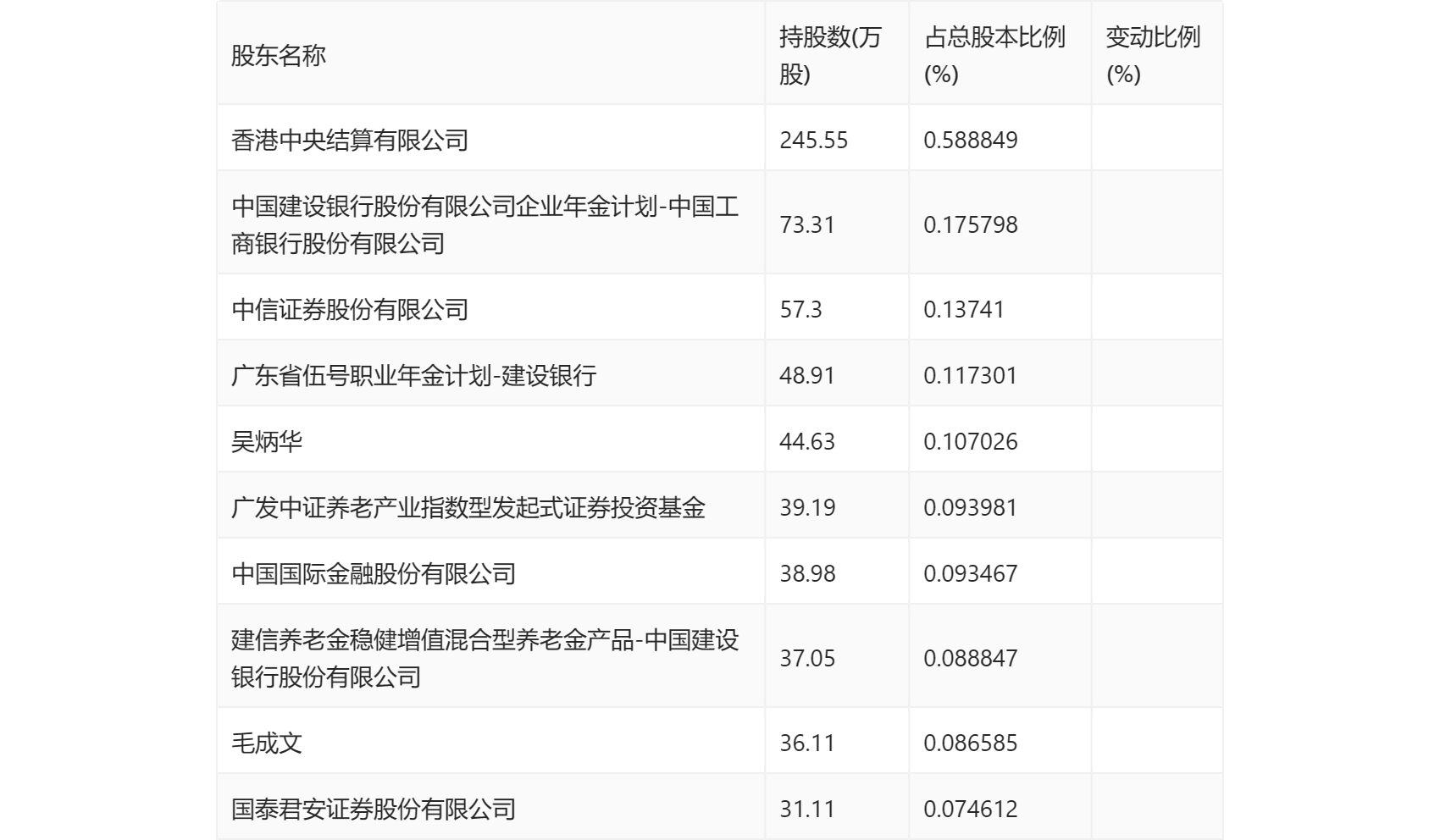Click the value 39.19
1440x840 pixels.
click(x=807, y=507)
